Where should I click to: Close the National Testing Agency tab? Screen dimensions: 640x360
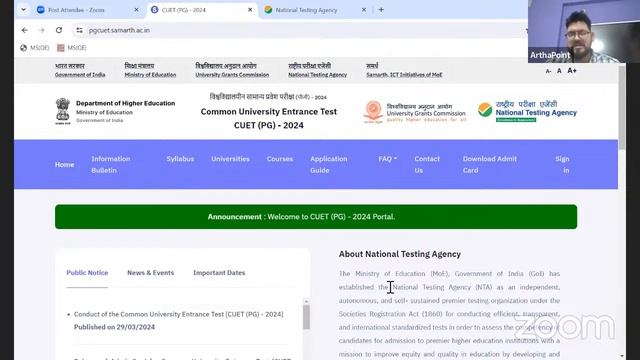(364, 10)
